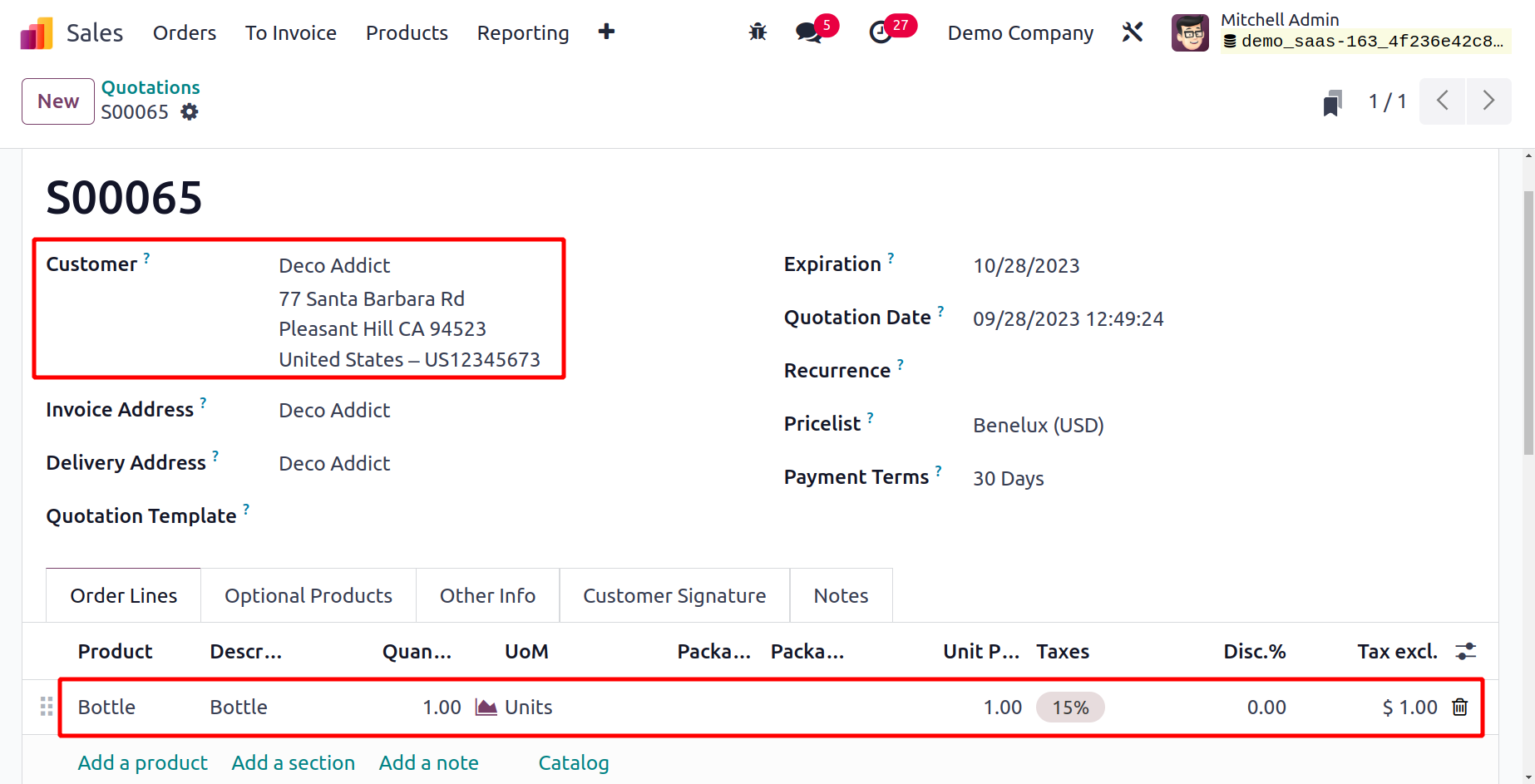The height and width of the screenshot is (784, 1535).
Task: Go to the next record arrow
Action: (x=1488, y=101)
